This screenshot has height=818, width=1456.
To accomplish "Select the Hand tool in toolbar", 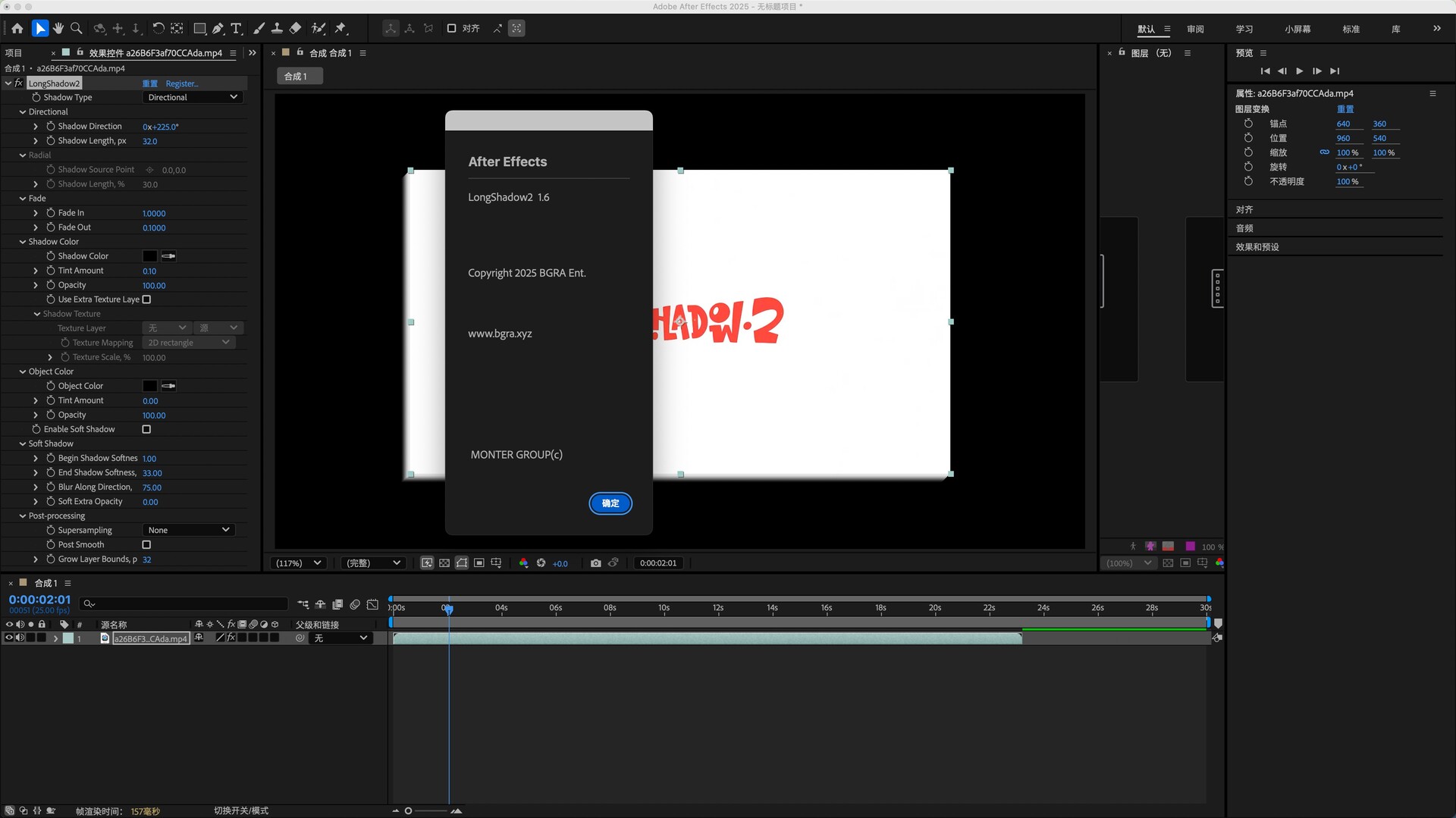I will (x=58, y=29).
